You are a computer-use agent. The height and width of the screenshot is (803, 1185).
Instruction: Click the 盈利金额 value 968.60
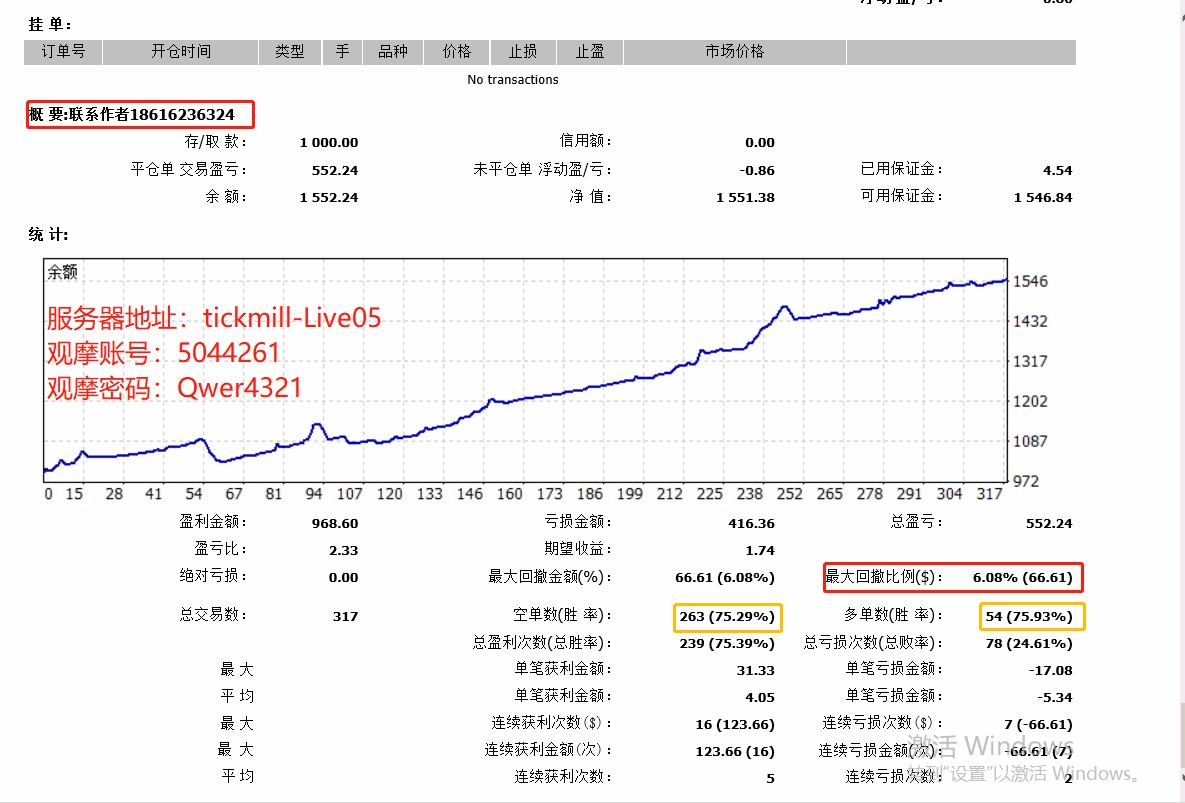[x=335, y=523]
